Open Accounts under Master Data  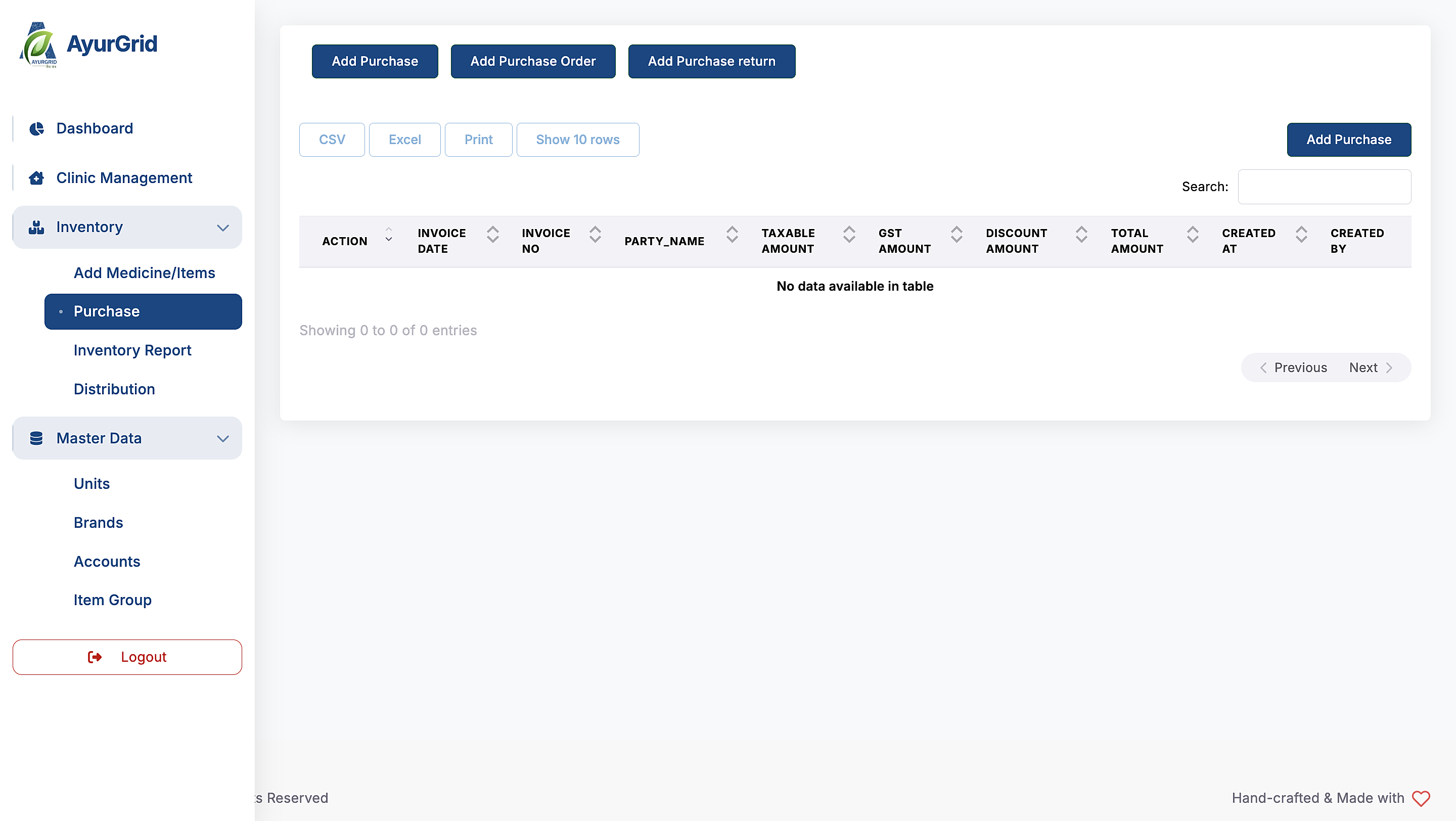click(x=107, y=562)
